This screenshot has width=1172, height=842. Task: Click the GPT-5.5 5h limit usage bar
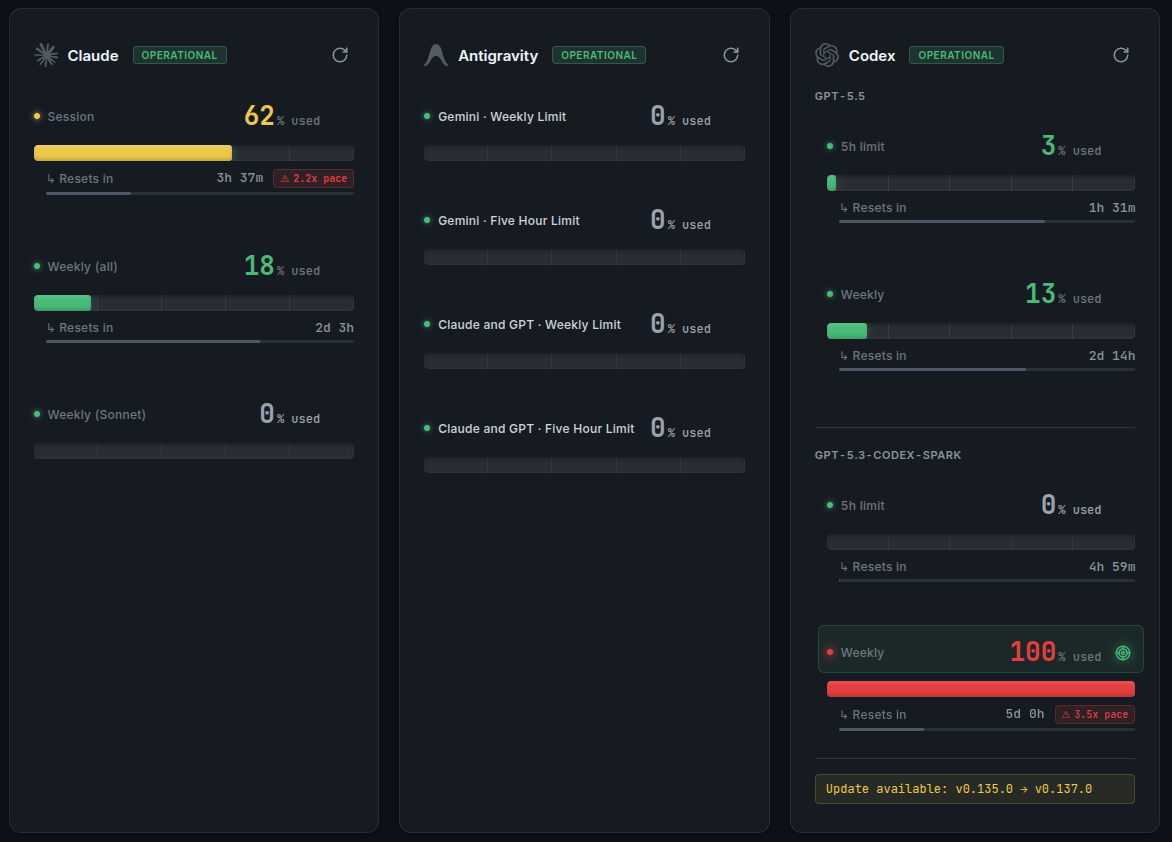pyautogui.click(x=981, y=183)
